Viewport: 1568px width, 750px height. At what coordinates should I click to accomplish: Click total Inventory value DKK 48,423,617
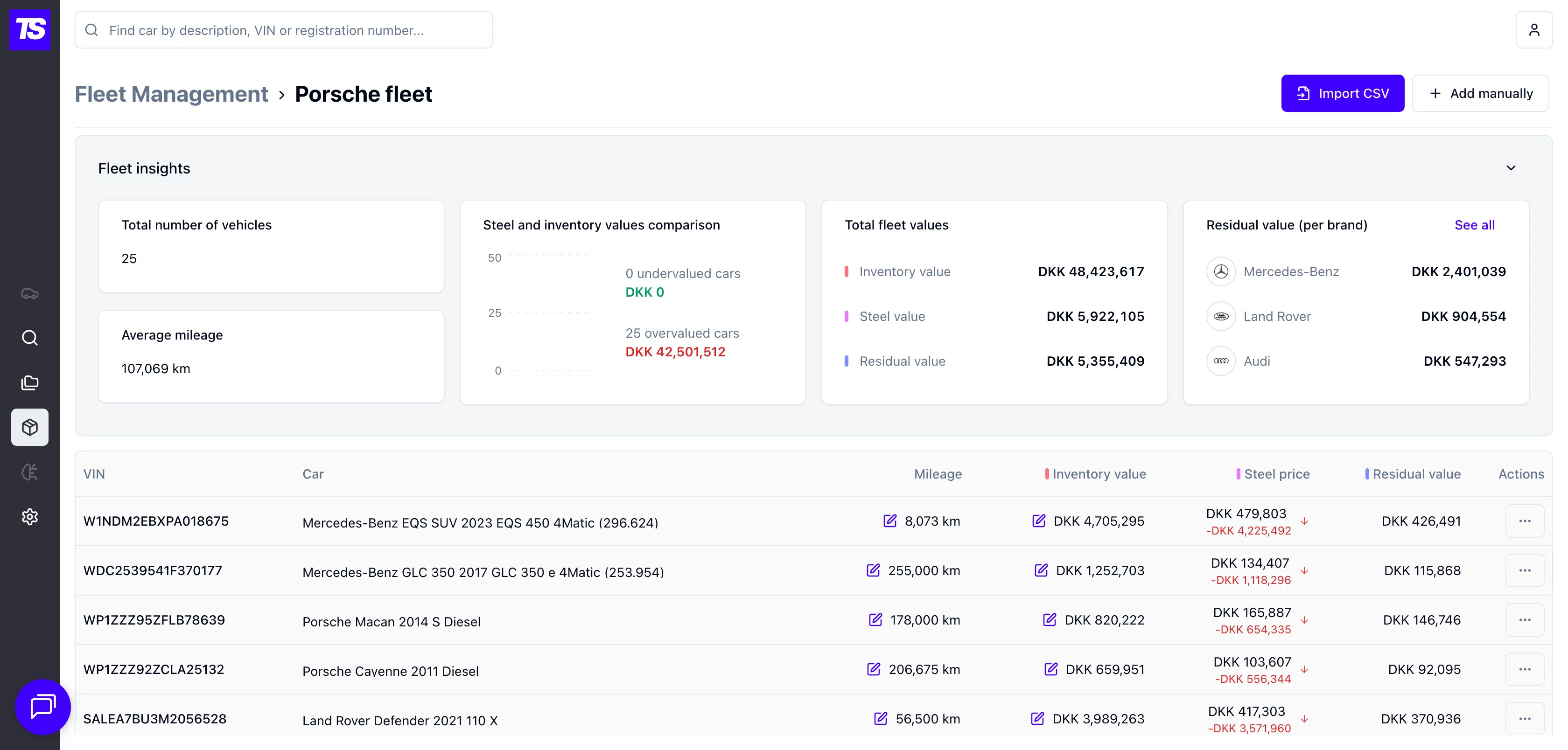click(1091, 271)
